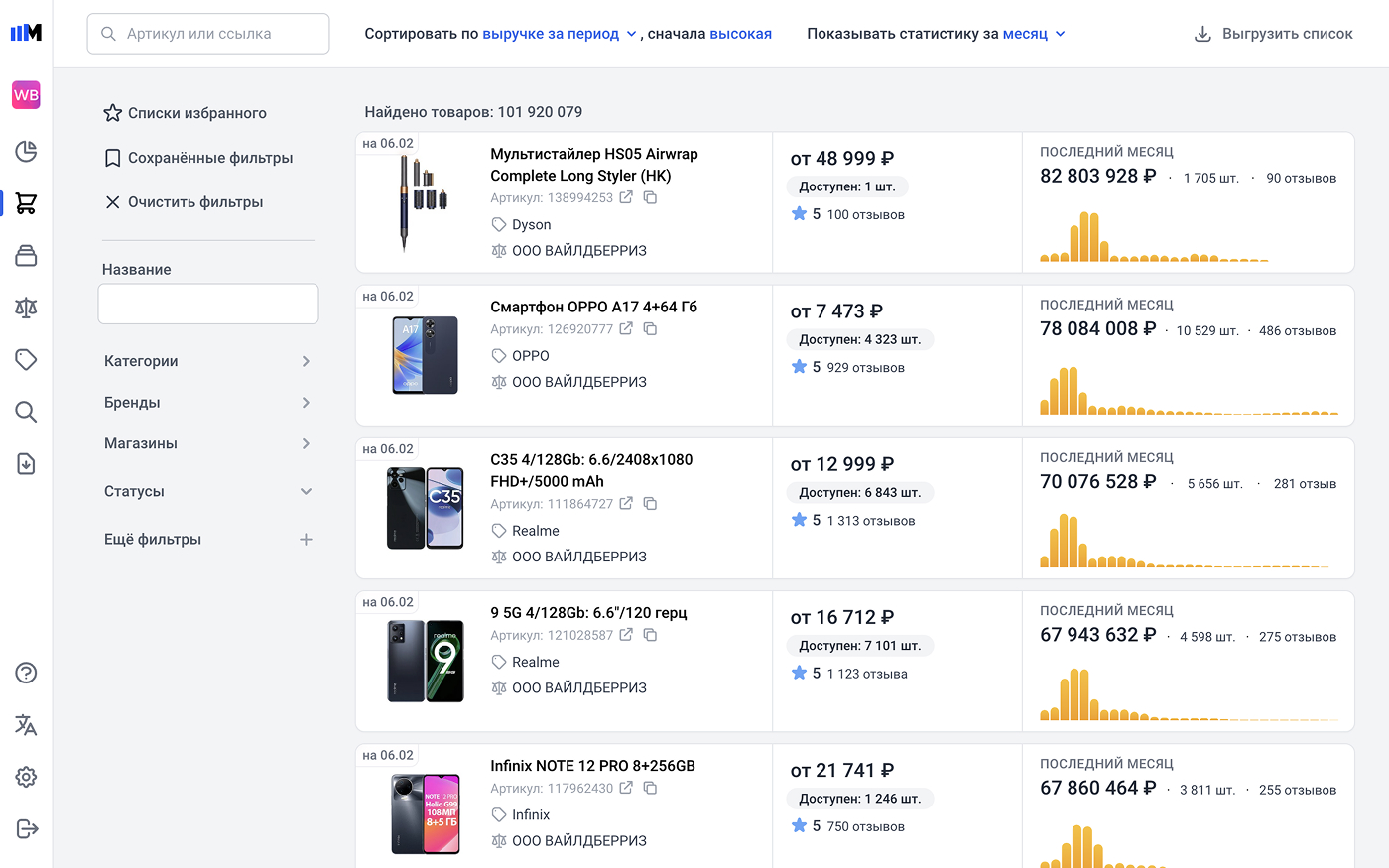Open Сохранённые фильтры

click(198, 158)
